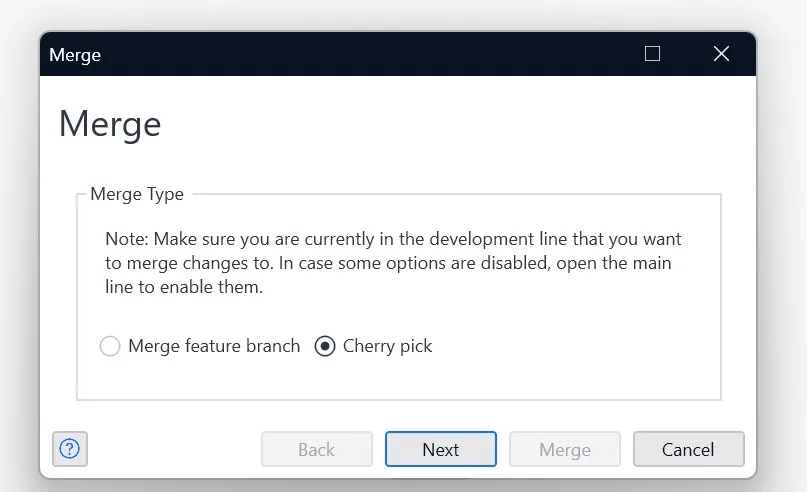Image resolution: width=807 pixels, height=492 pixels.
Task: Maximize the Merge dialog window
Action: 653,54
